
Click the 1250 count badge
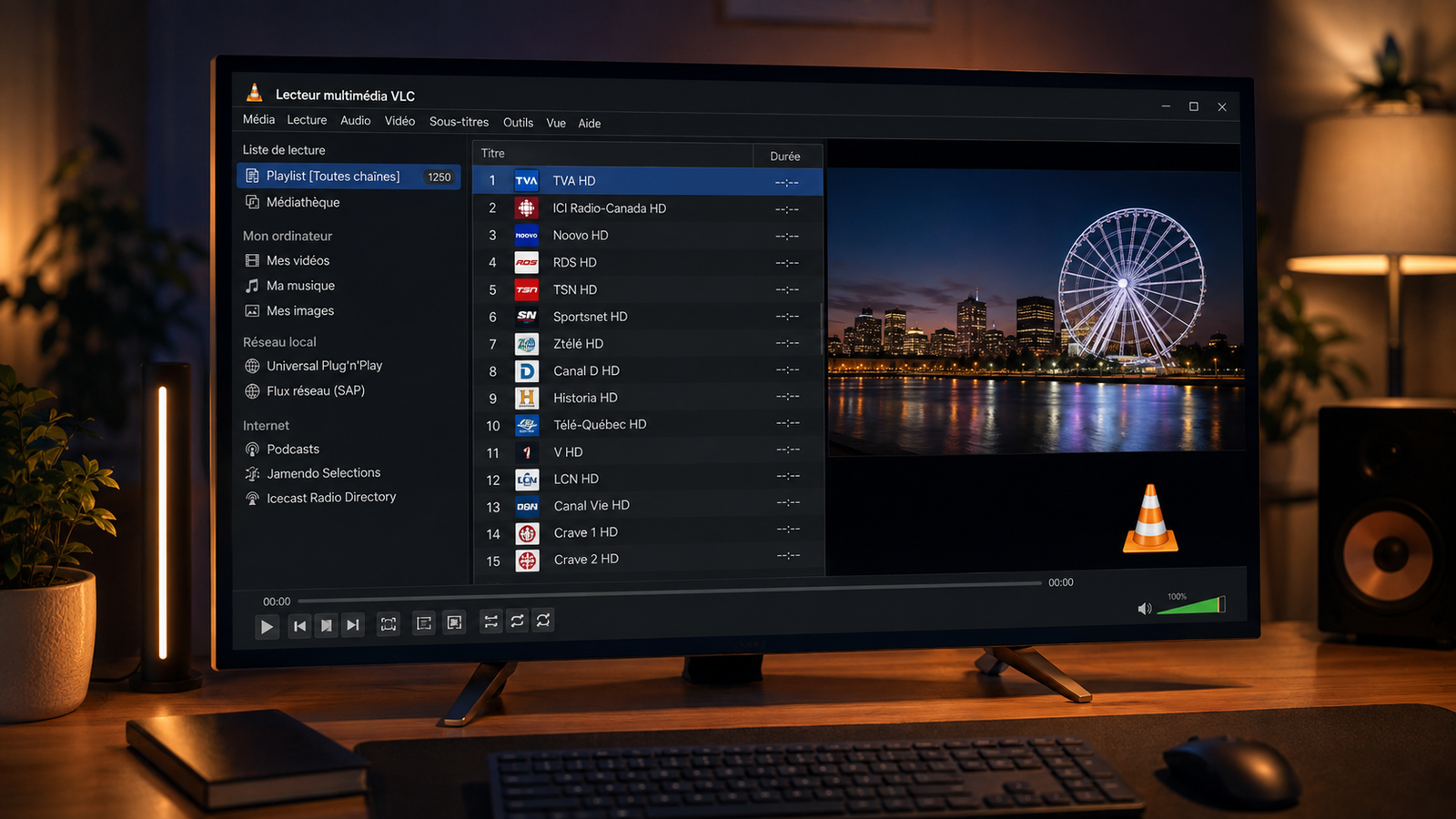click(x=440, y=177)
